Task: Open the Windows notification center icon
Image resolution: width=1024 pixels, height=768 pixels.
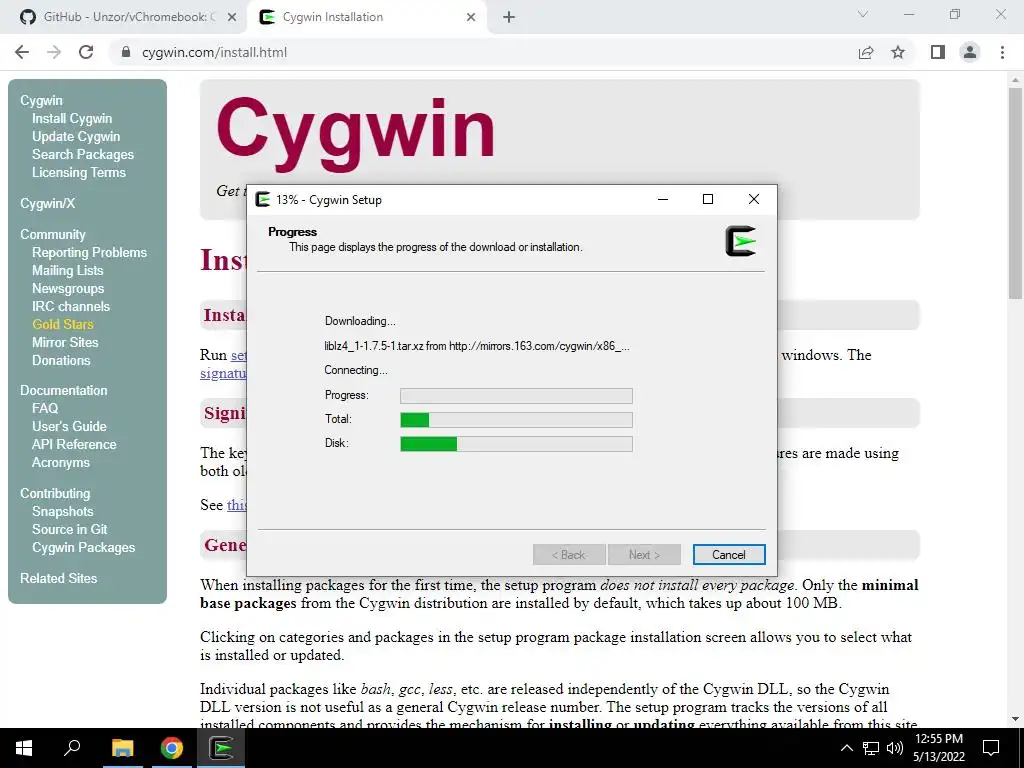Action: click(991, 748)
